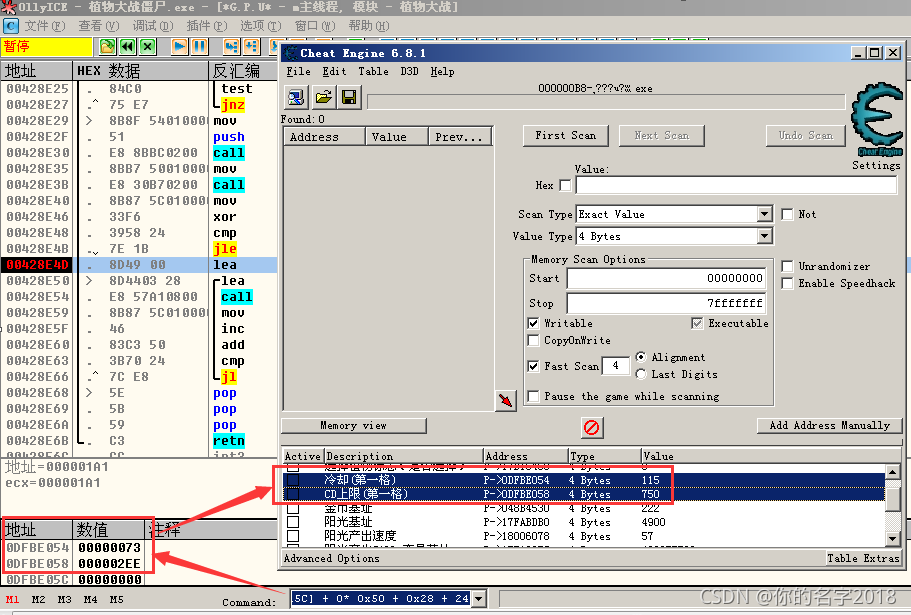The width and height of the screenshot is (911, 615).
Task: Click address list scrollbar up arrow
Action: pyautogui.click(x=893, y=471)
